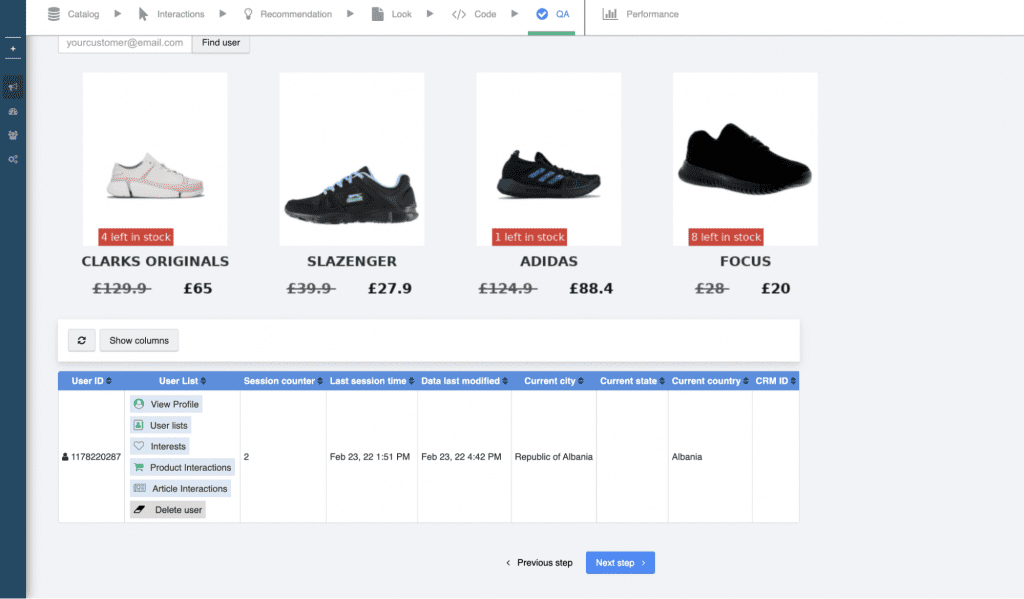
Task: Click the plus icon in the left sidebar
Action: (13, 48)
